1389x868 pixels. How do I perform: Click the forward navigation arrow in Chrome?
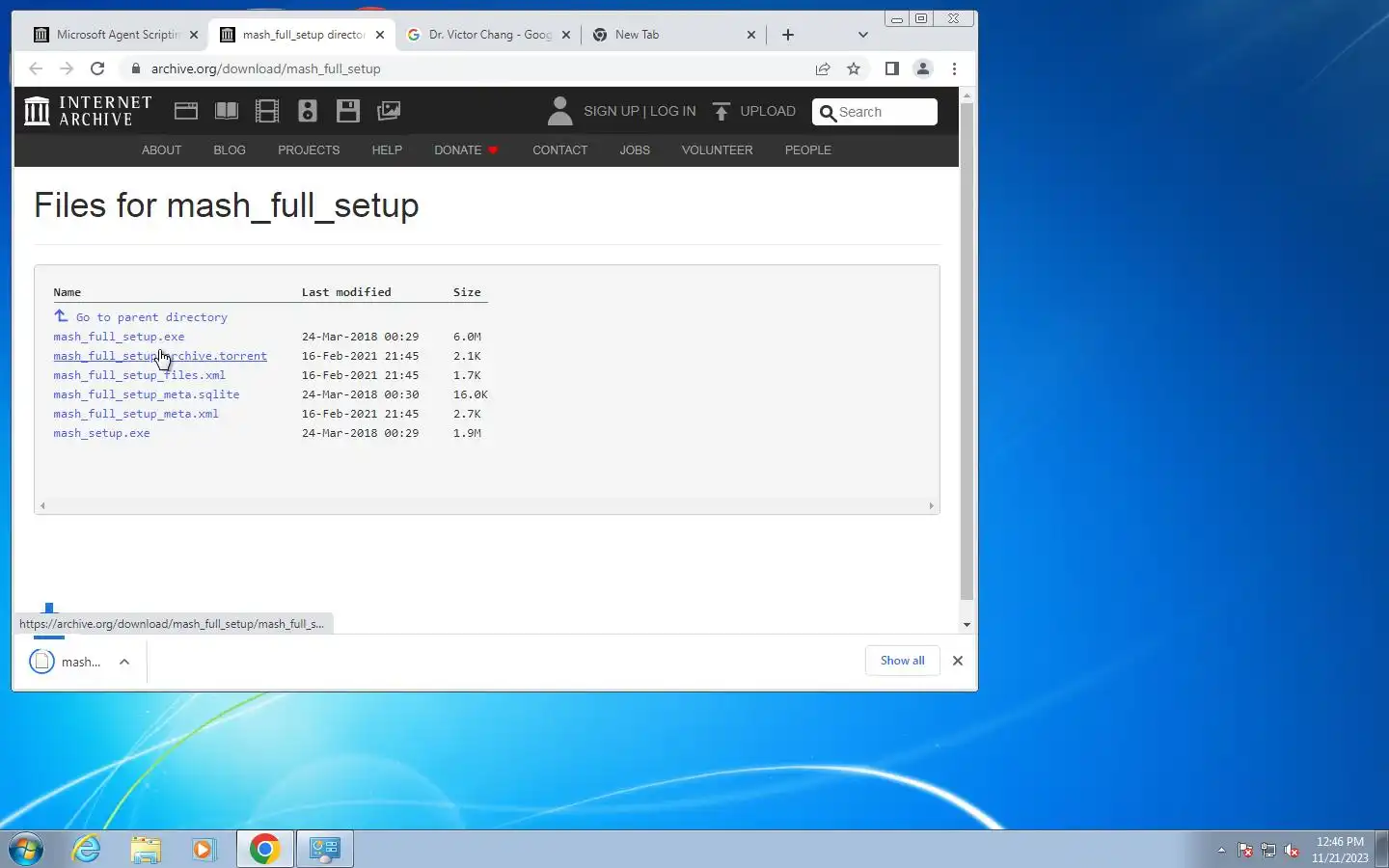pos(67,68)
